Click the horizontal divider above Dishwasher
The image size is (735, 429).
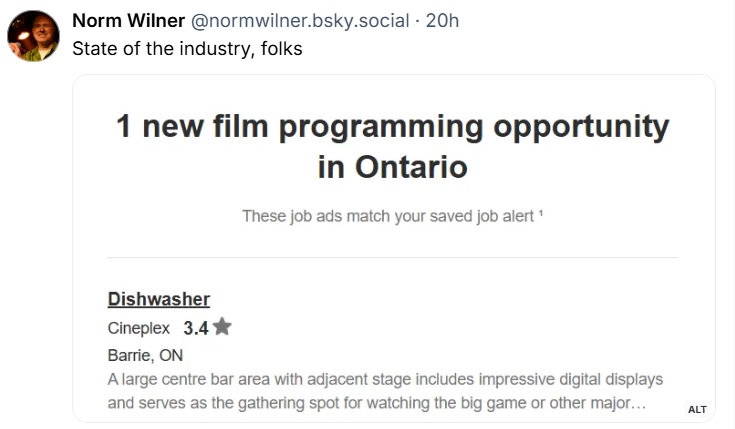pyautogui.click(x=393, y=257)
